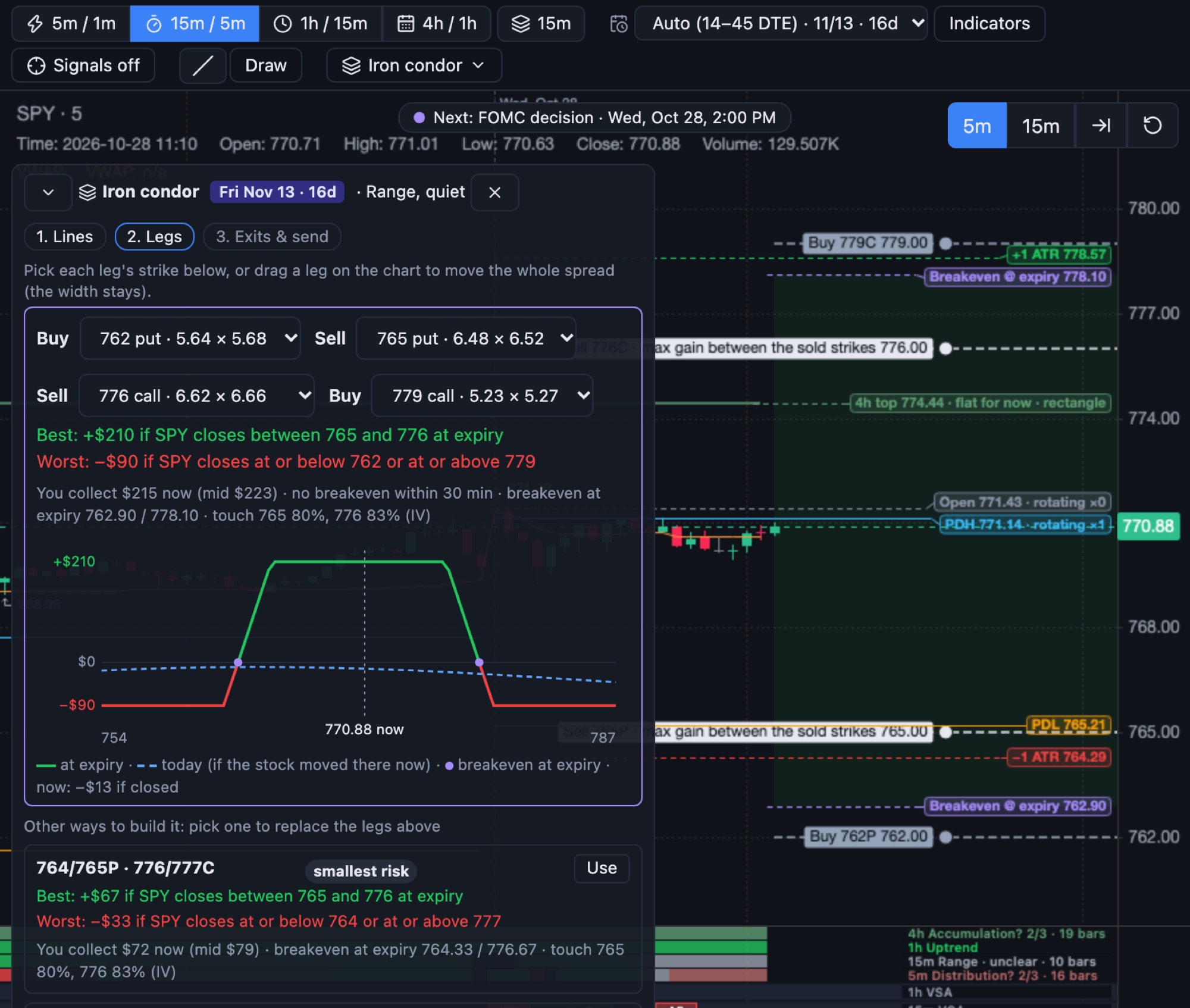
Task: Select the 15m / 5m timeframe preset
Action: (195, 24)
